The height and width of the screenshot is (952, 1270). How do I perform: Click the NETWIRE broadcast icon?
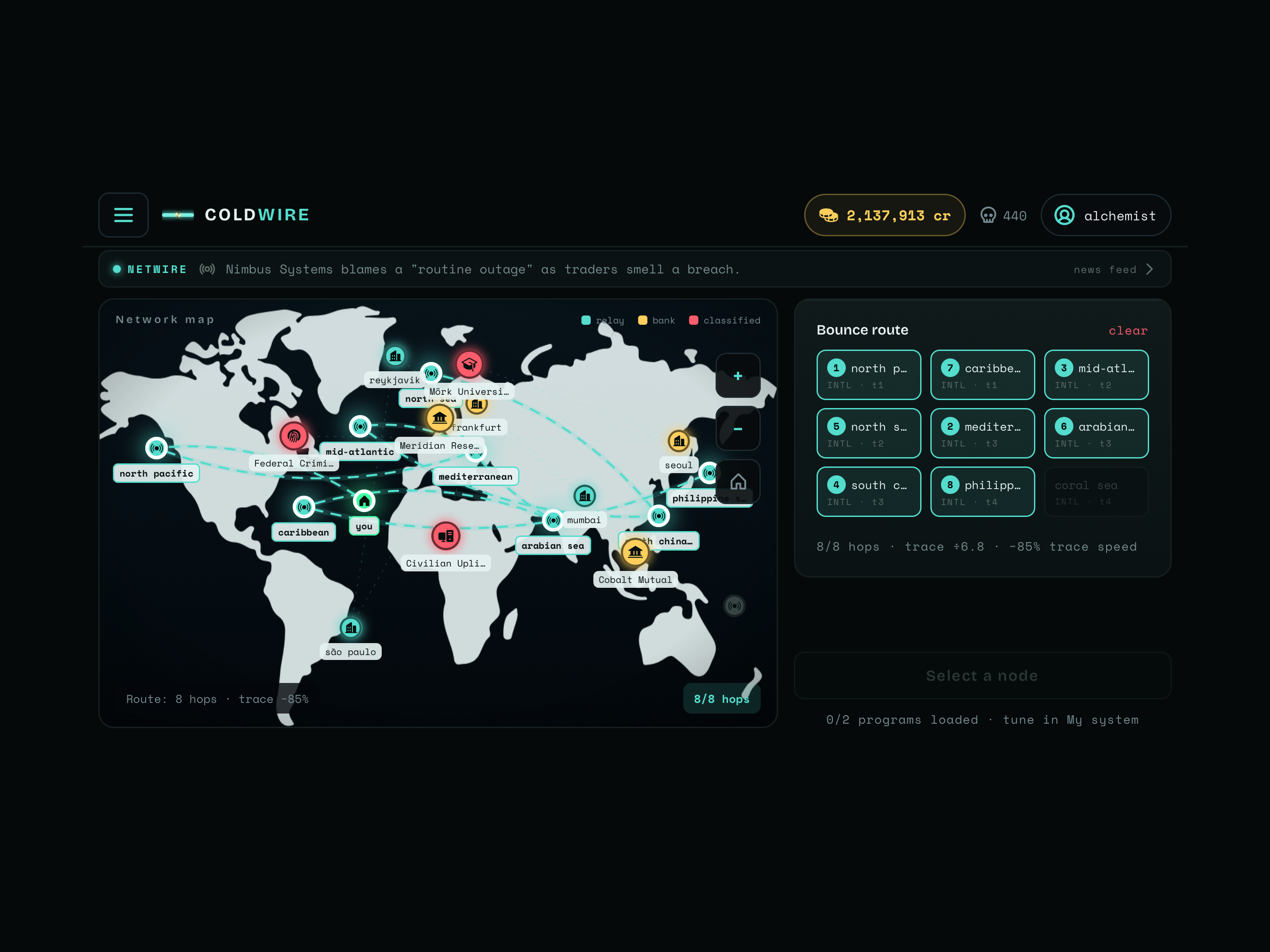tap(207, 269)
